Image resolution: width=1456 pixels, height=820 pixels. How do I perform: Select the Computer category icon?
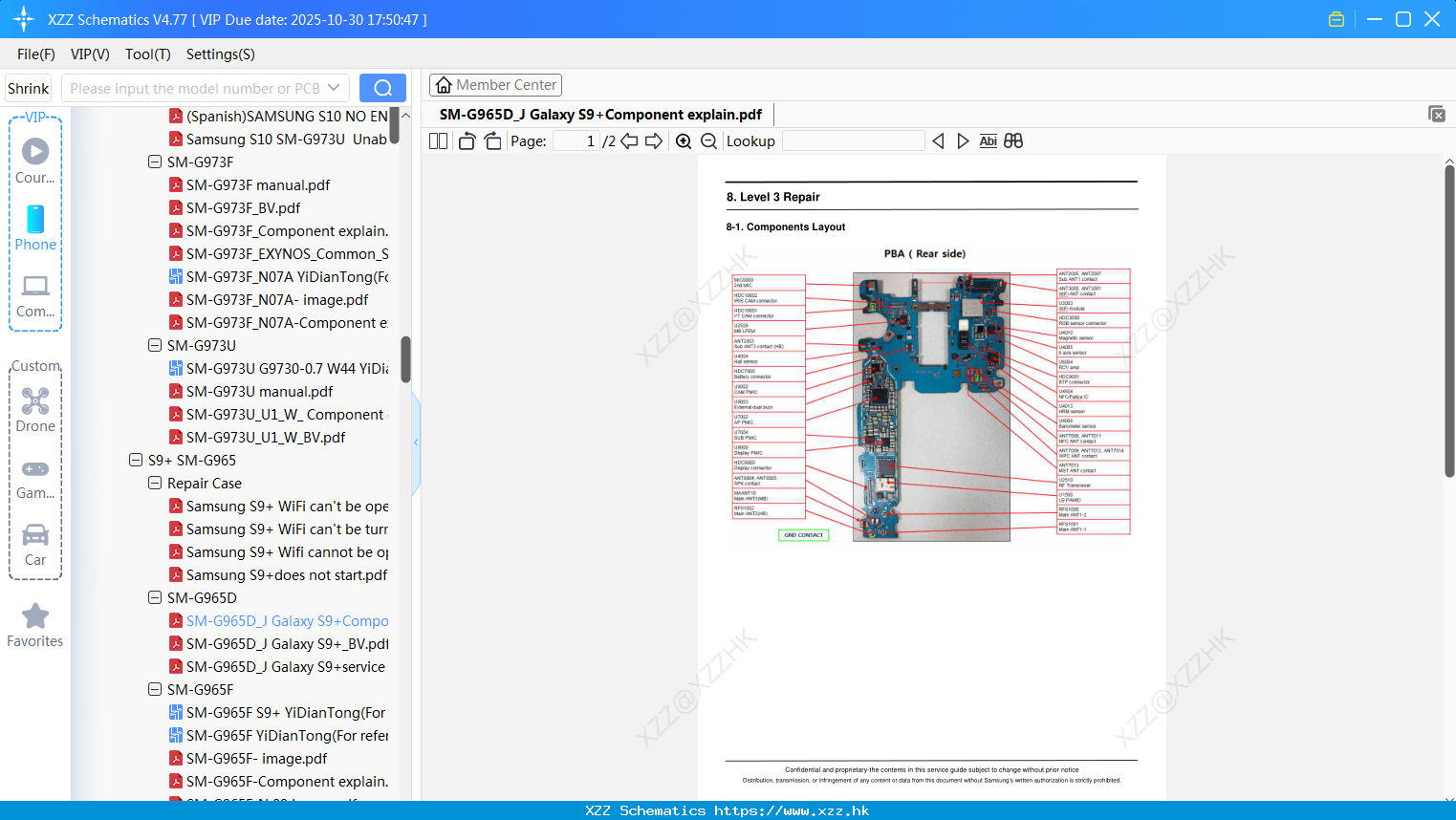click(35, 296)
